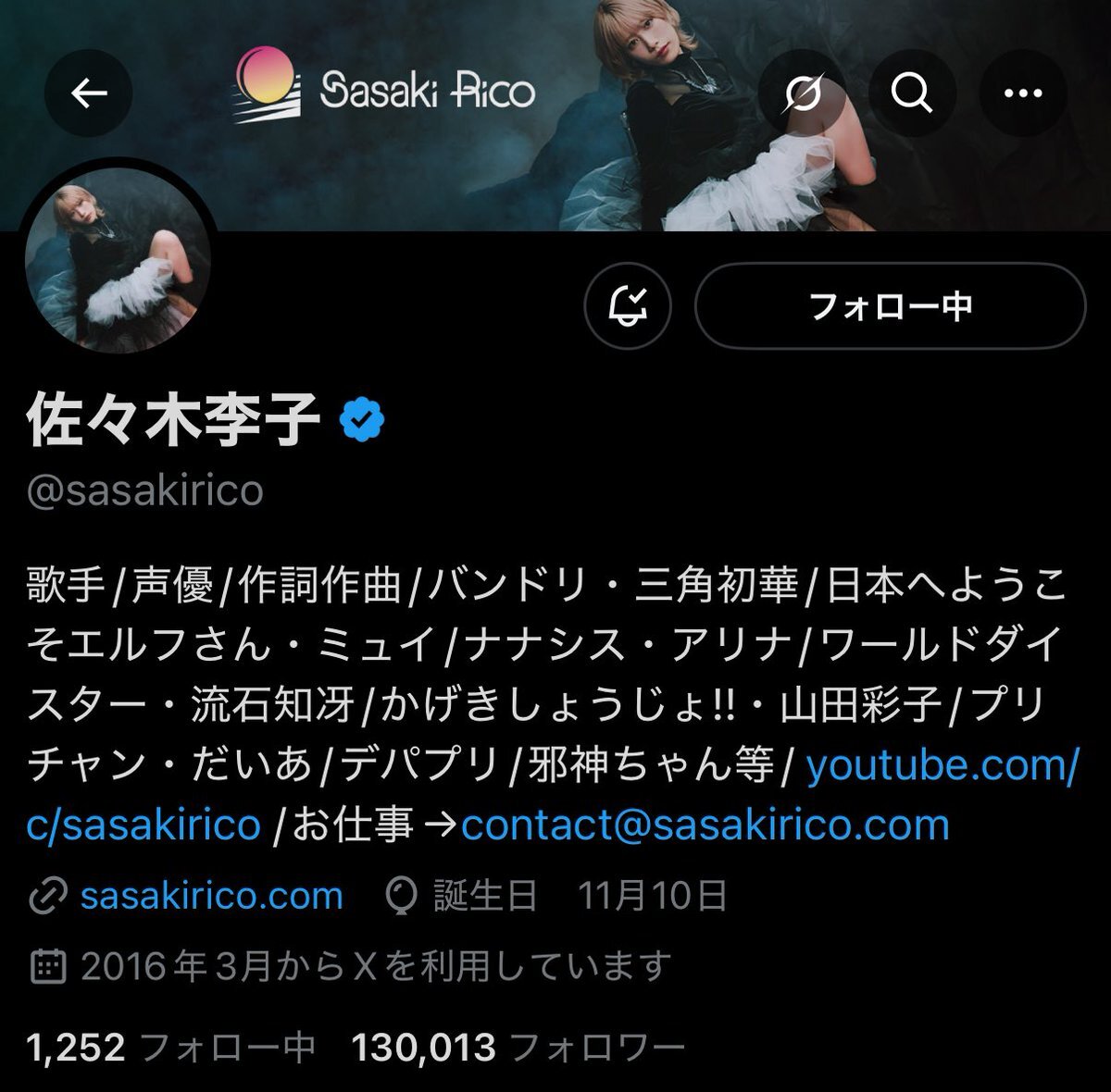The image size is (1111, 1092).
Task: Tap the 佐々木李子 display name
Action: click(x=174, y=419)
